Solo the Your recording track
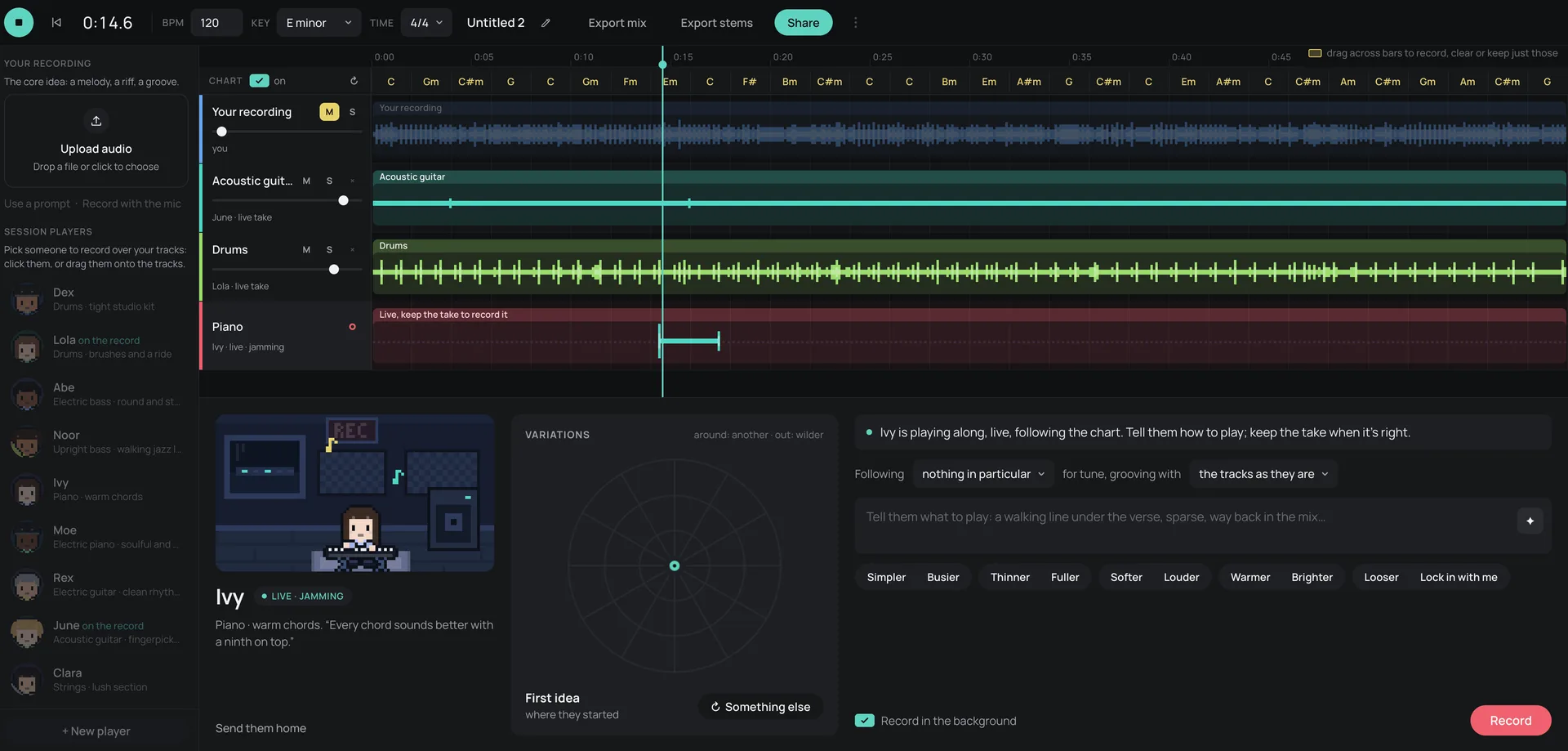 353,112
